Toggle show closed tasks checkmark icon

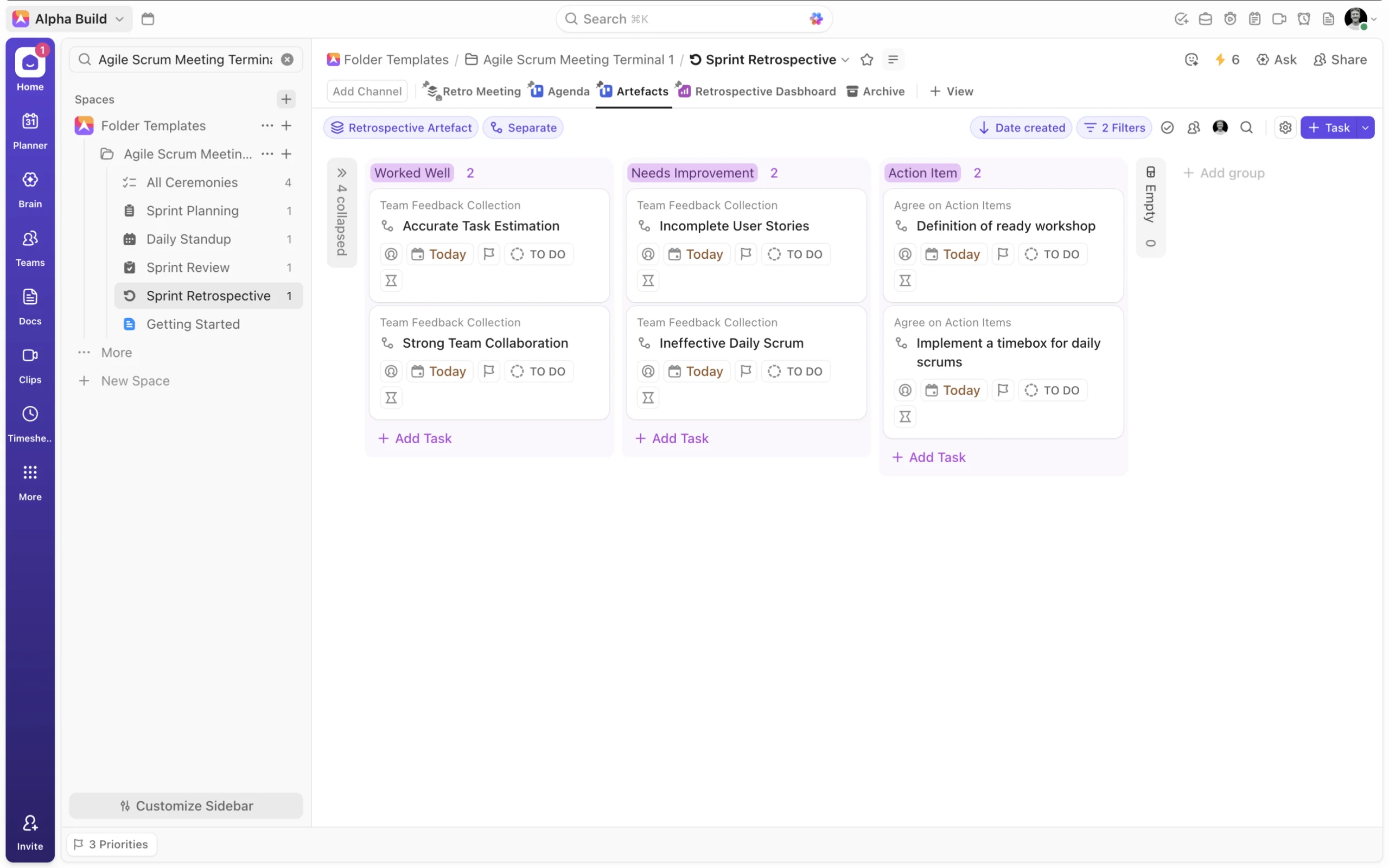tap(1167, 127)
